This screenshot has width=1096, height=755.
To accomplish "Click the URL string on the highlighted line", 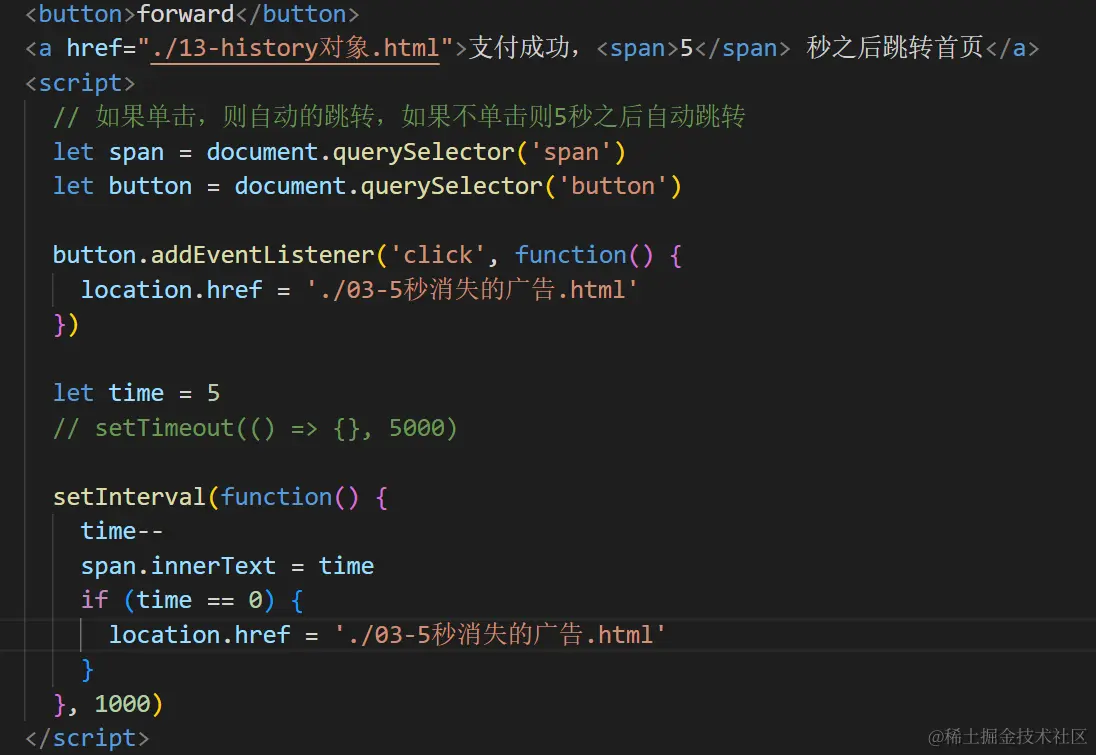I will (500, 635).
